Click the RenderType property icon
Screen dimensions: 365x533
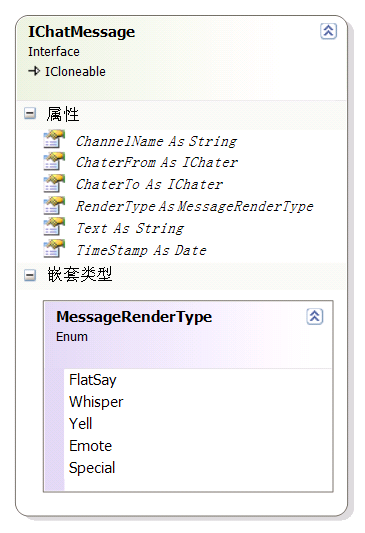coord(54,206)
